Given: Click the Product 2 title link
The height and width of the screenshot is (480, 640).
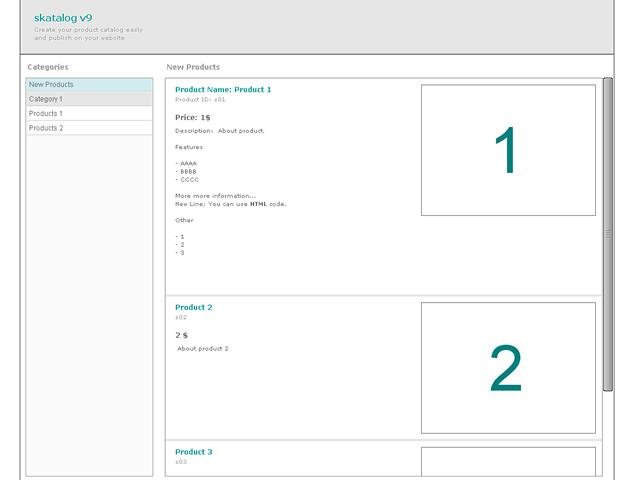Looking at the screenshot, I should pos(193,307).
